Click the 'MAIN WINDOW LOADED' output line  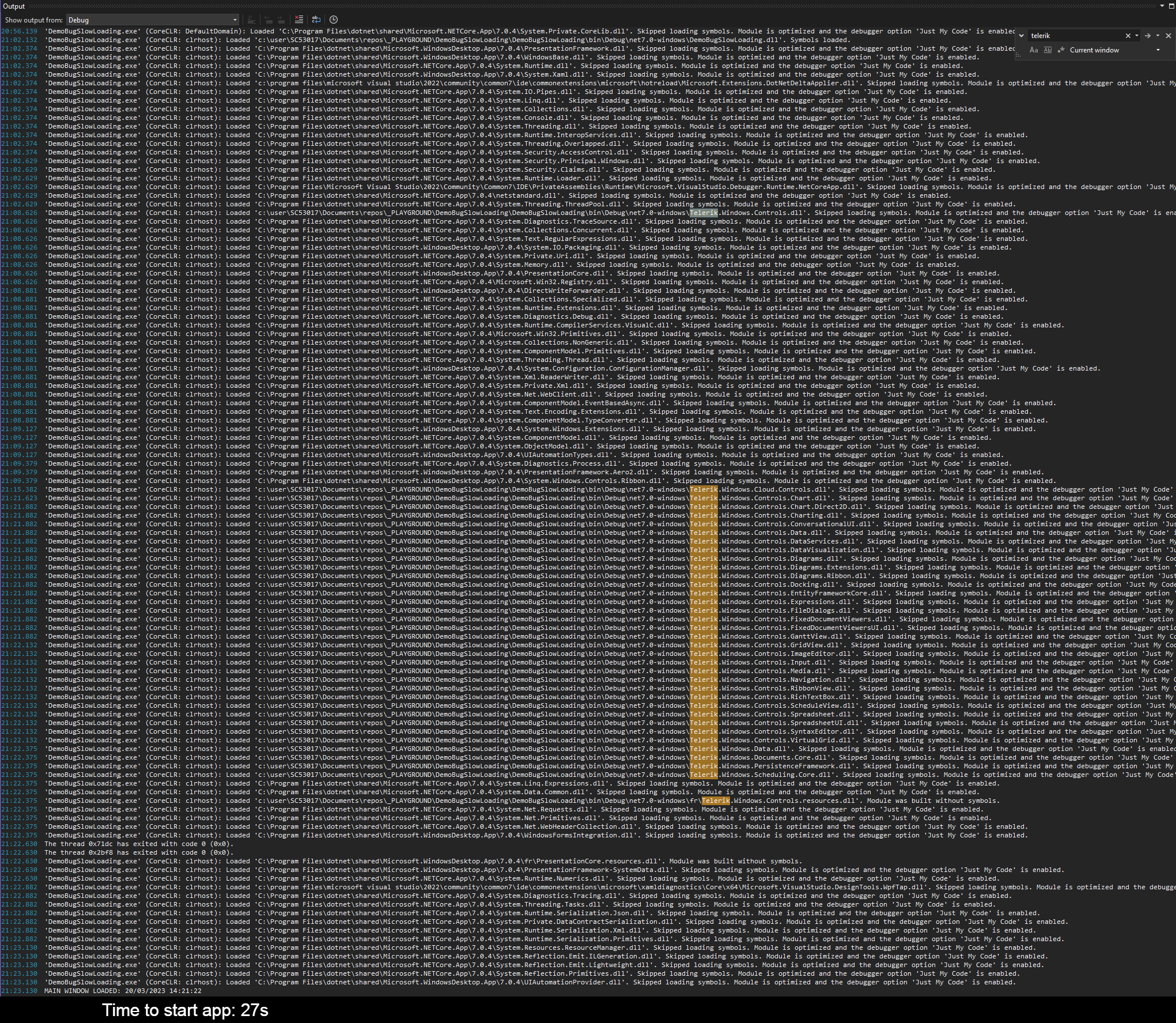point(123,991)
